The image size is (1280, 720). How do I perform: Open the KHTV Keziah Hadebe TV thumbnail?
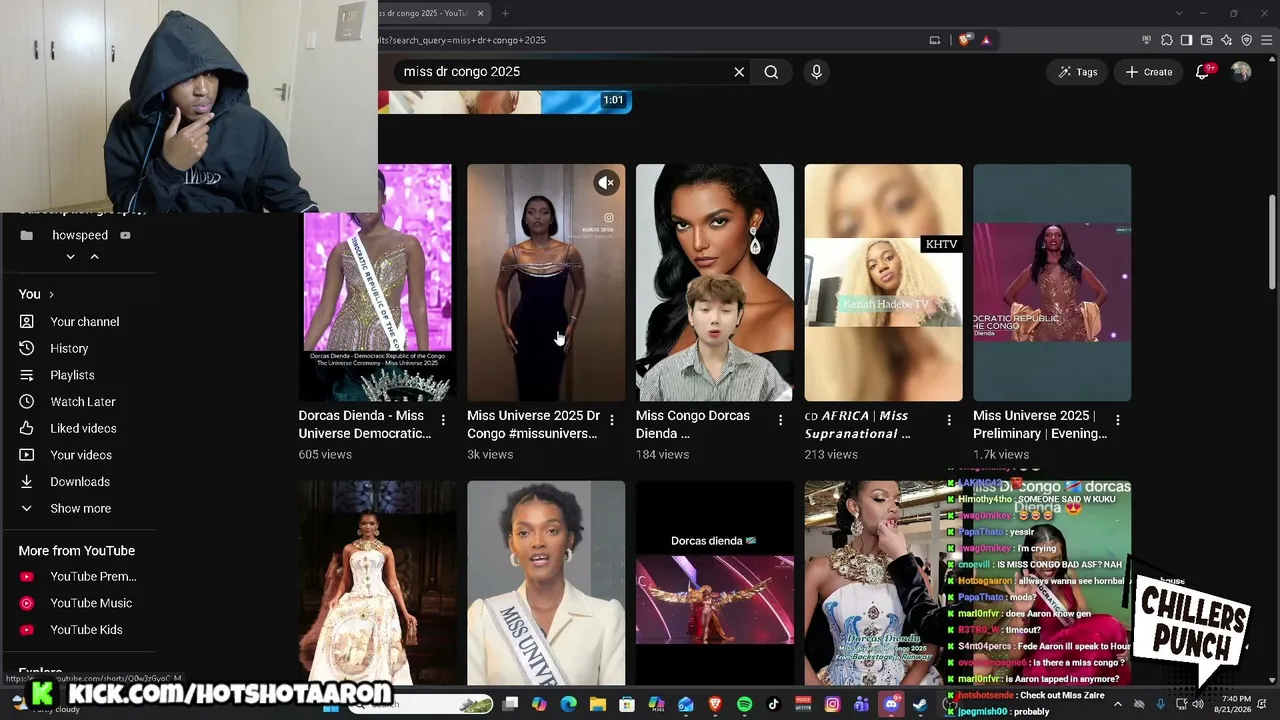point(884,283)
